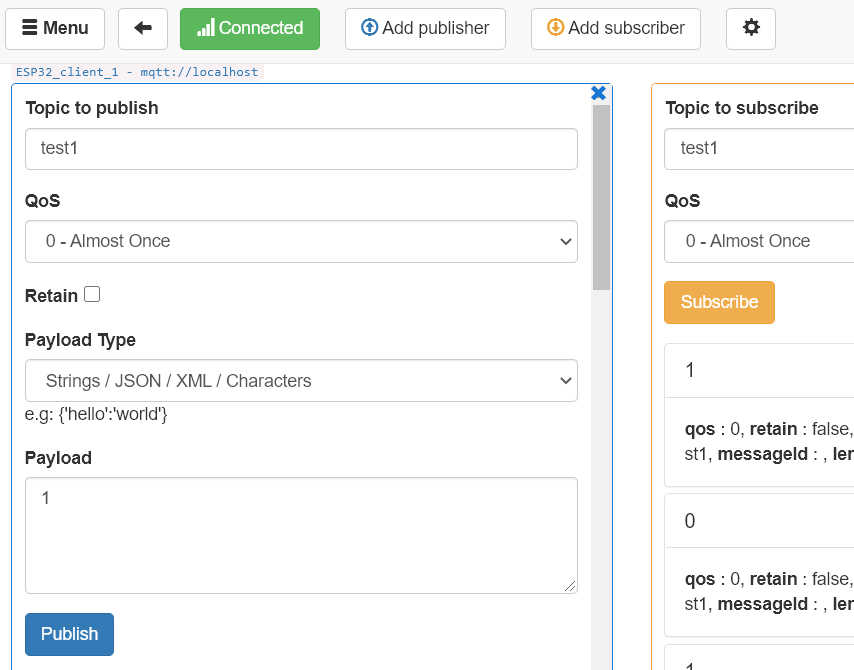Screen dimensions: 854x670
Task: Expand the publisher QoS dropdown
Action: pyautogui.click(x=301, y=241)
